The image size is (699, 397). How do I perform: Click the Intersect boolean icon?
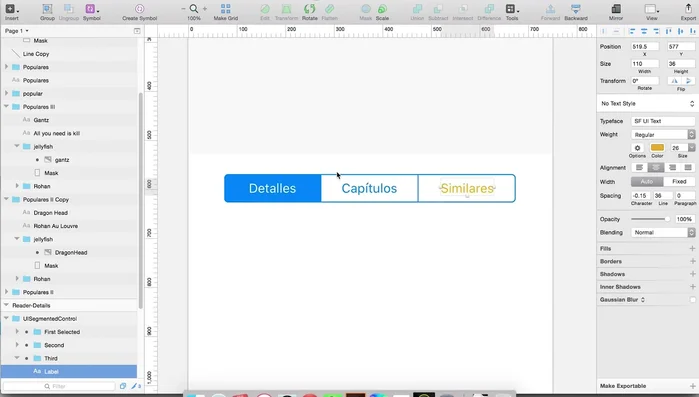463,9
